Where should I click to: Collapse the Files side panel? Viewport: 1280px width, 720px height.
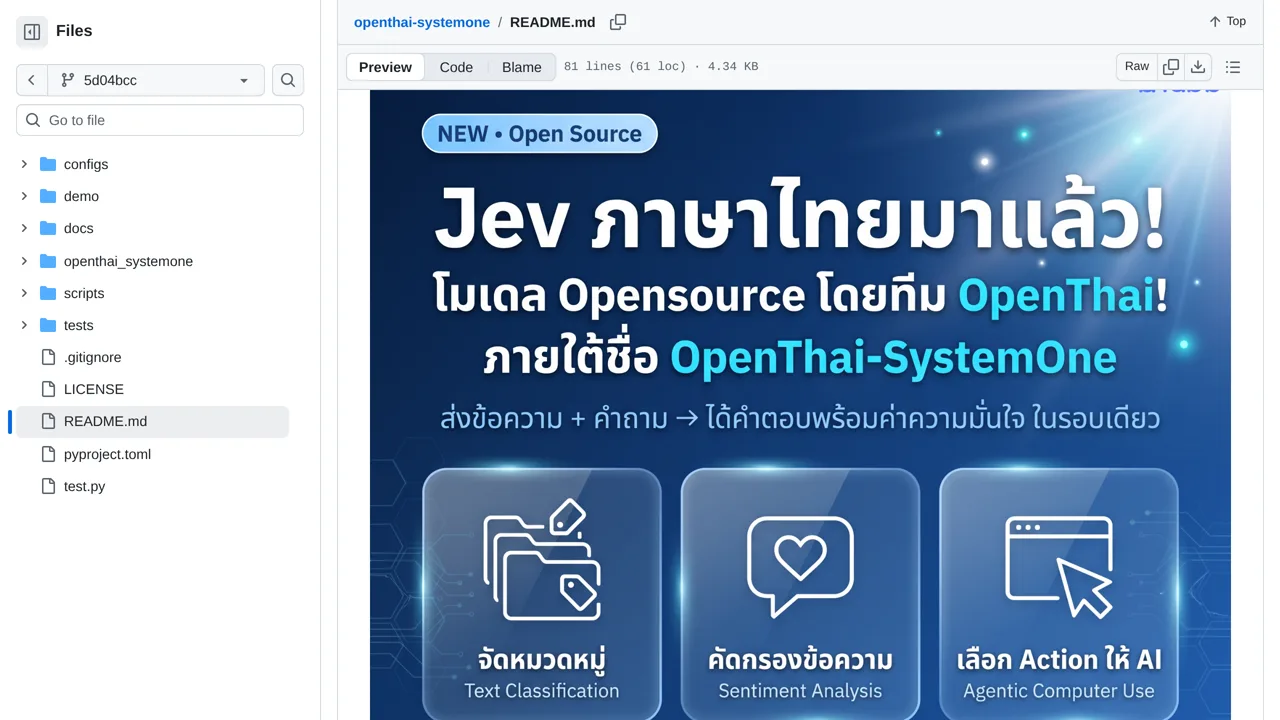[x=32, y=32]
